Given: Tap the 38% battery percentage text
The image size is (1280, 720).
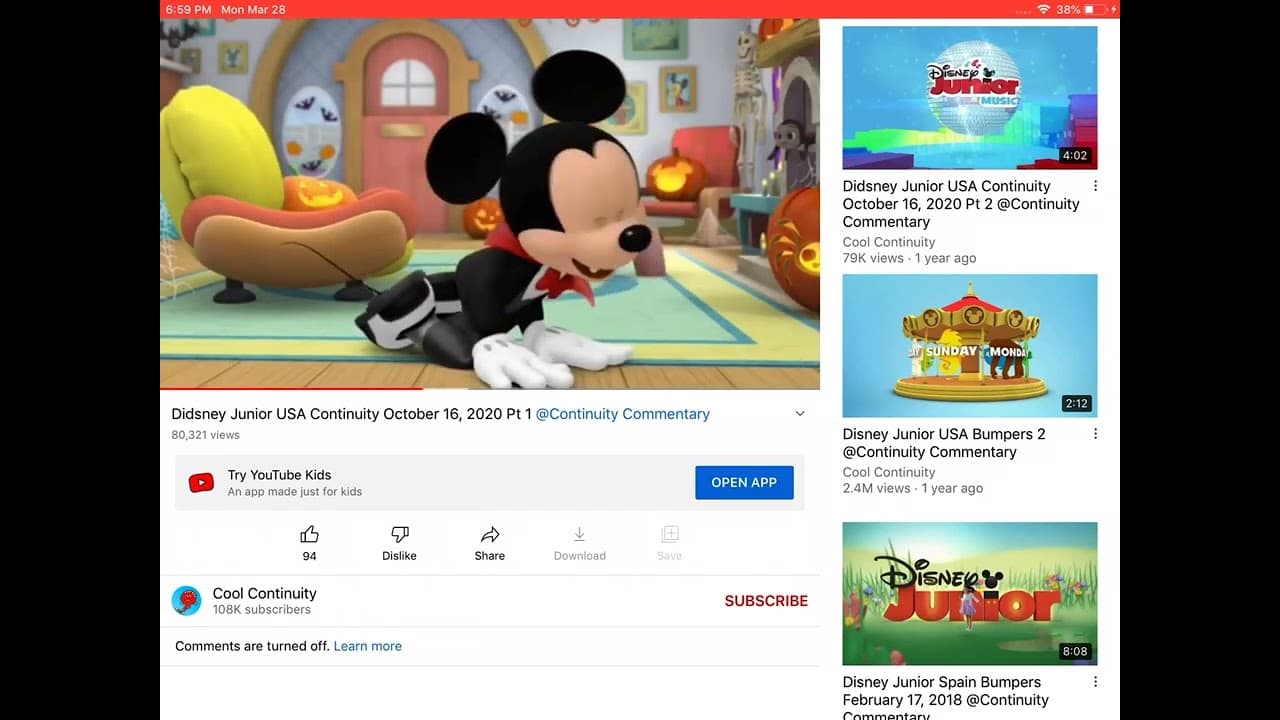Looking at the screenshot, I should (1068, 9).
